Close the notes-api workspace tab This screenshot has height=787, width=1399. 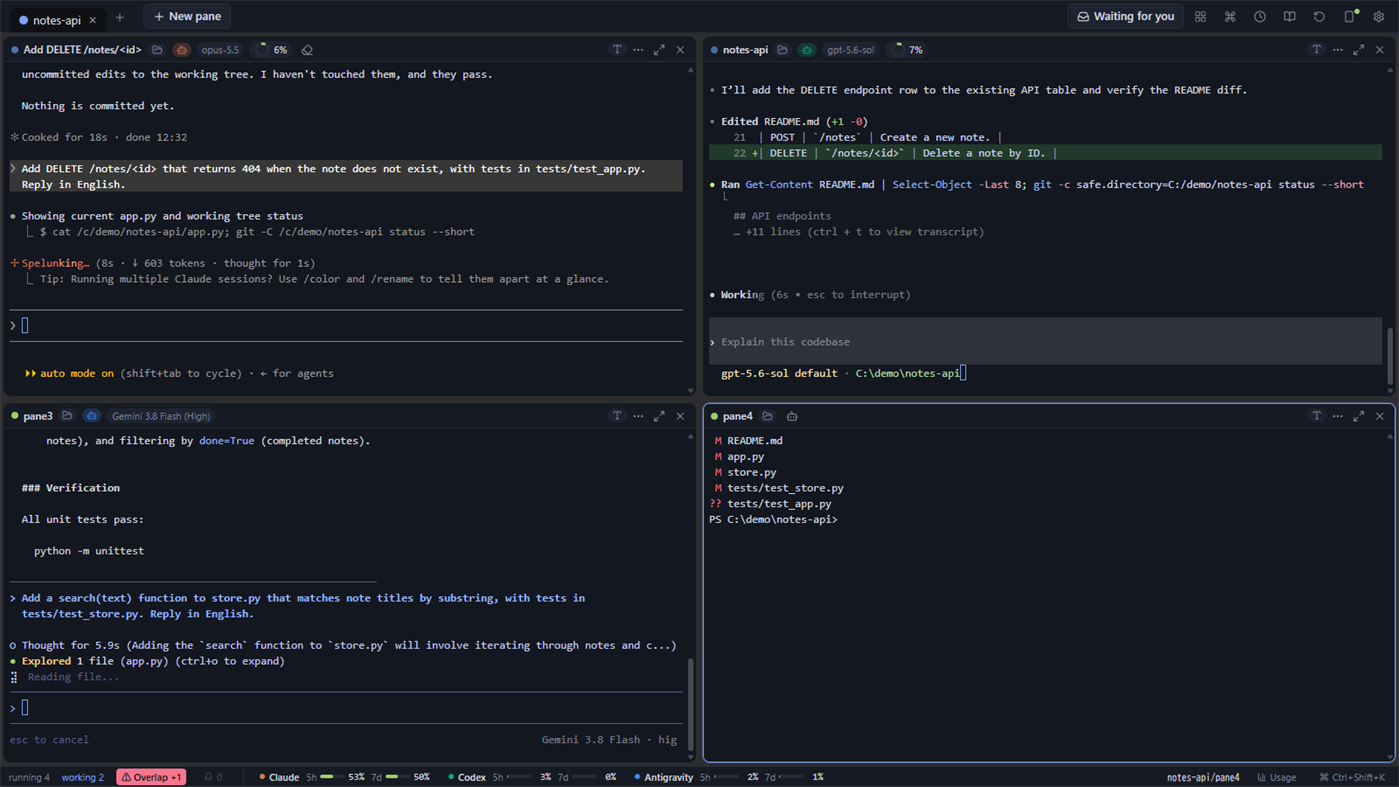click(93, 20)
